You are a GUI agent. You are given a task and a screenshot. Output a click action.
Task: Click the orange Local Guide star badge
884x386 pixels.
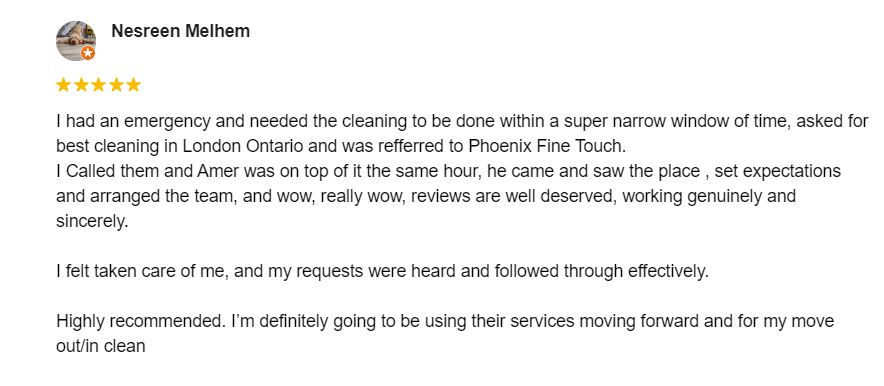(x=87, y=54)
